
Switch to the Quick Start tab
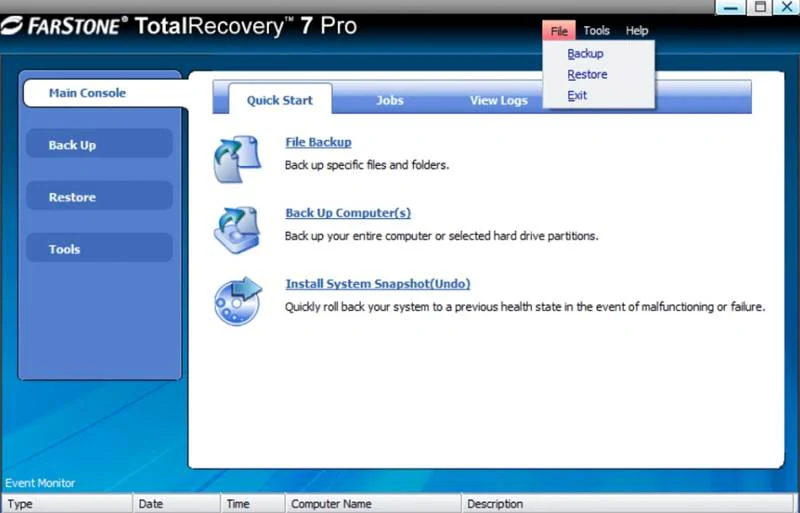(280, 100)
